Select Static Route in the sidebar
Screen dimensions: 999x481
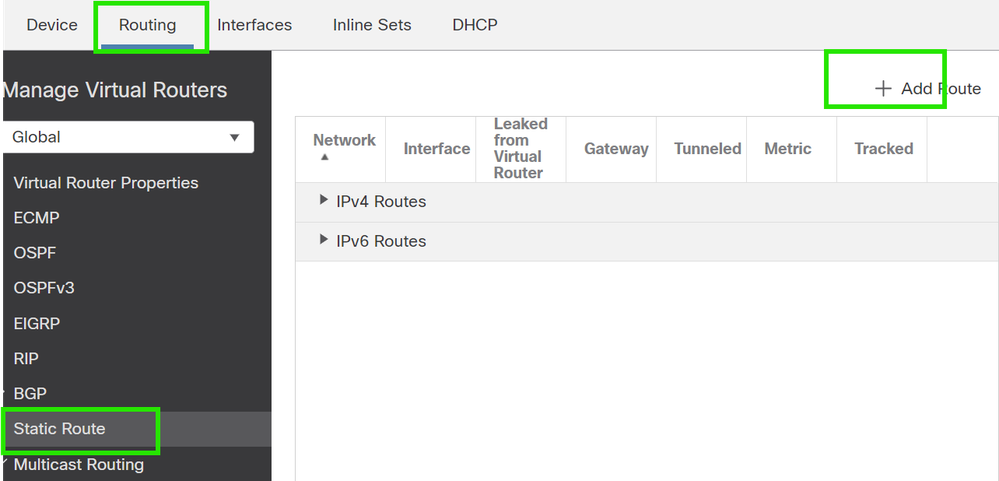click(x=59, y=429)
